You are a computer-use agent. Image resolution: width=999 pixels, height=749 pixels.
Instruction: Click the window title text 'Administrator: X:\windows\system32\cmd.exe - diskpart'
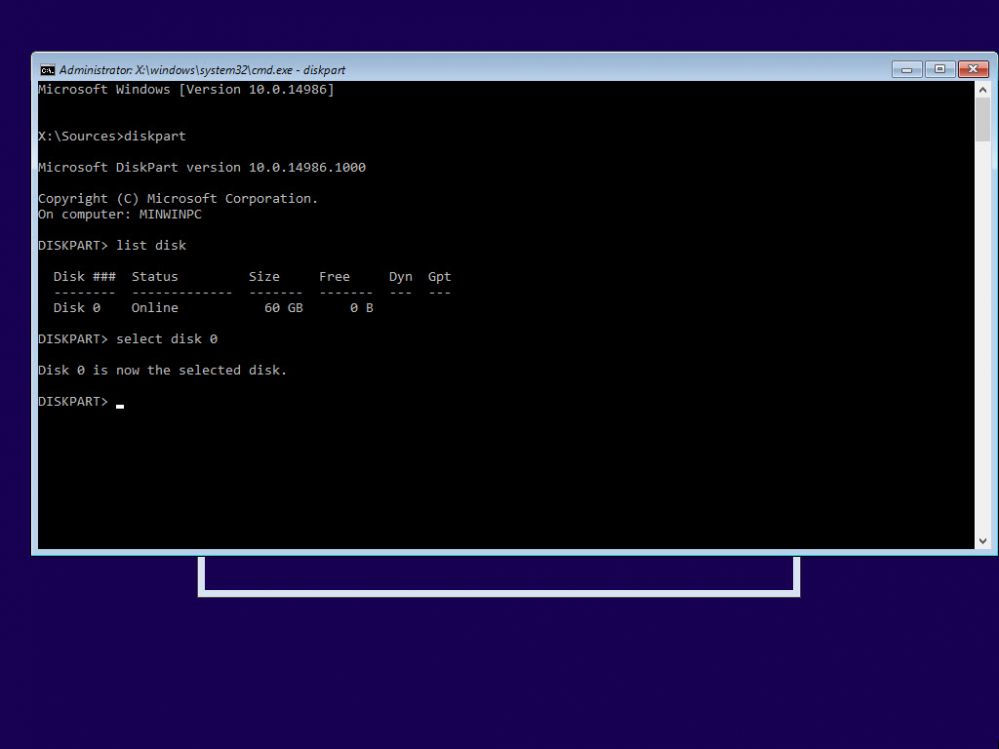[x=203, y=70]
